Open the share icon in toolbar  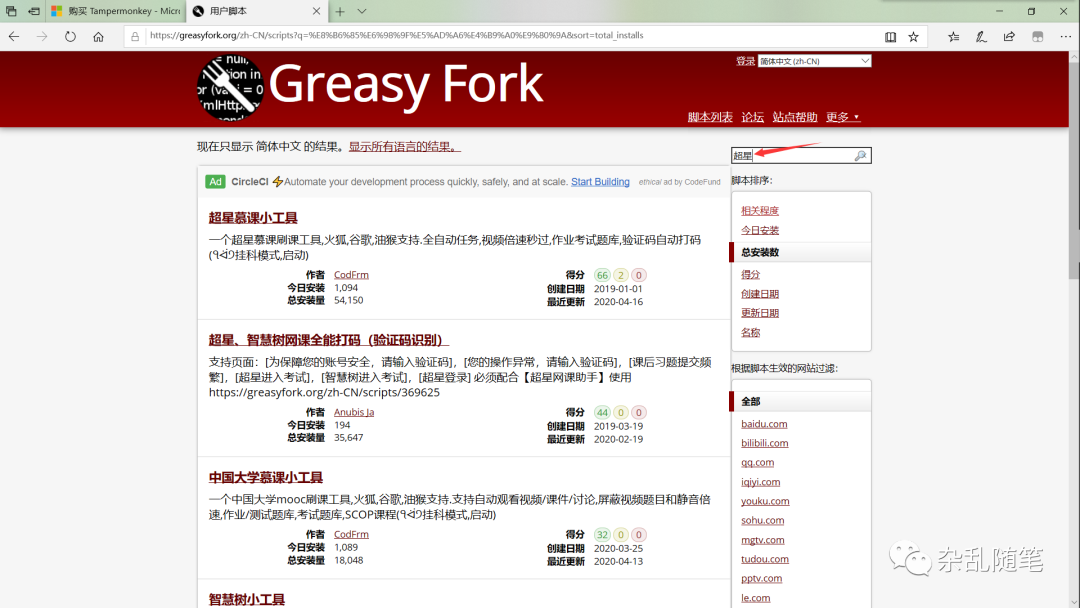1009,36
